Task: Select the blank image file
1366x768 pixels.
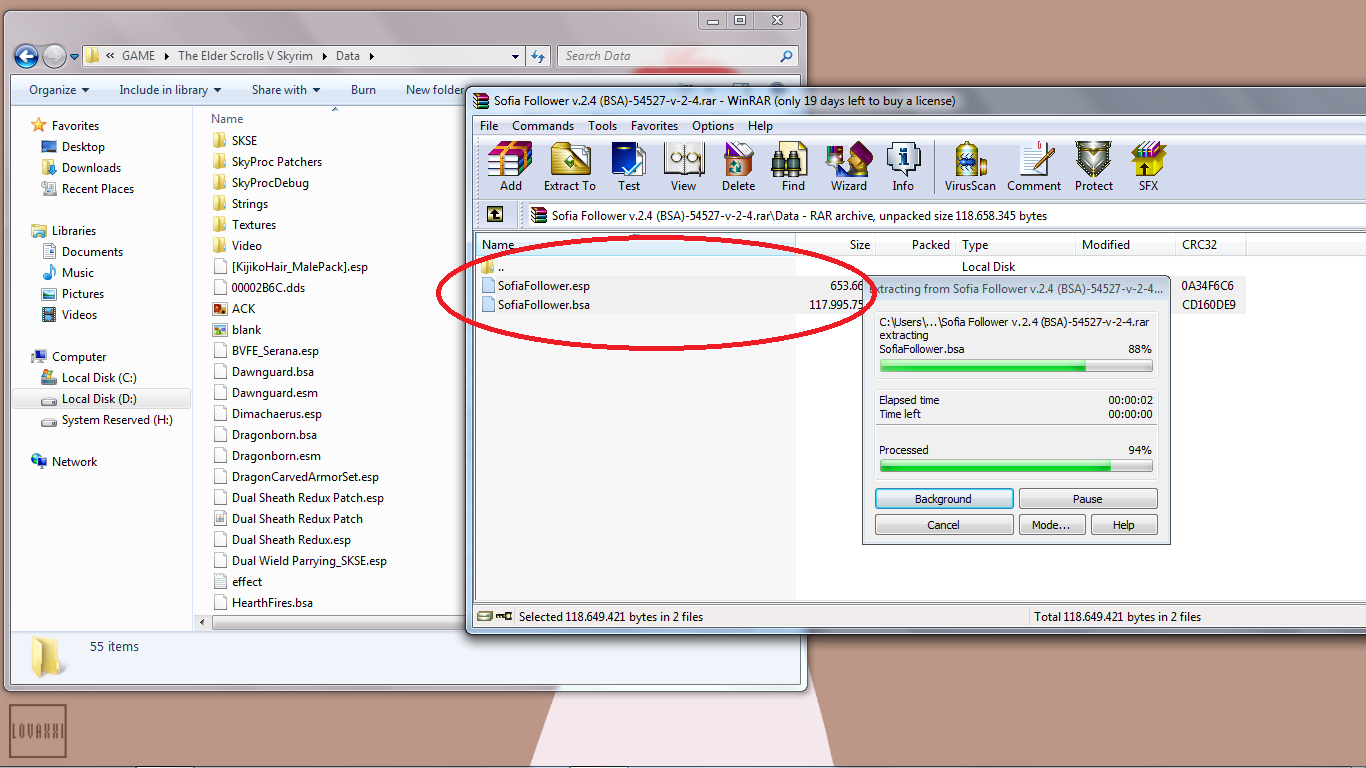Action: point(237,330)
